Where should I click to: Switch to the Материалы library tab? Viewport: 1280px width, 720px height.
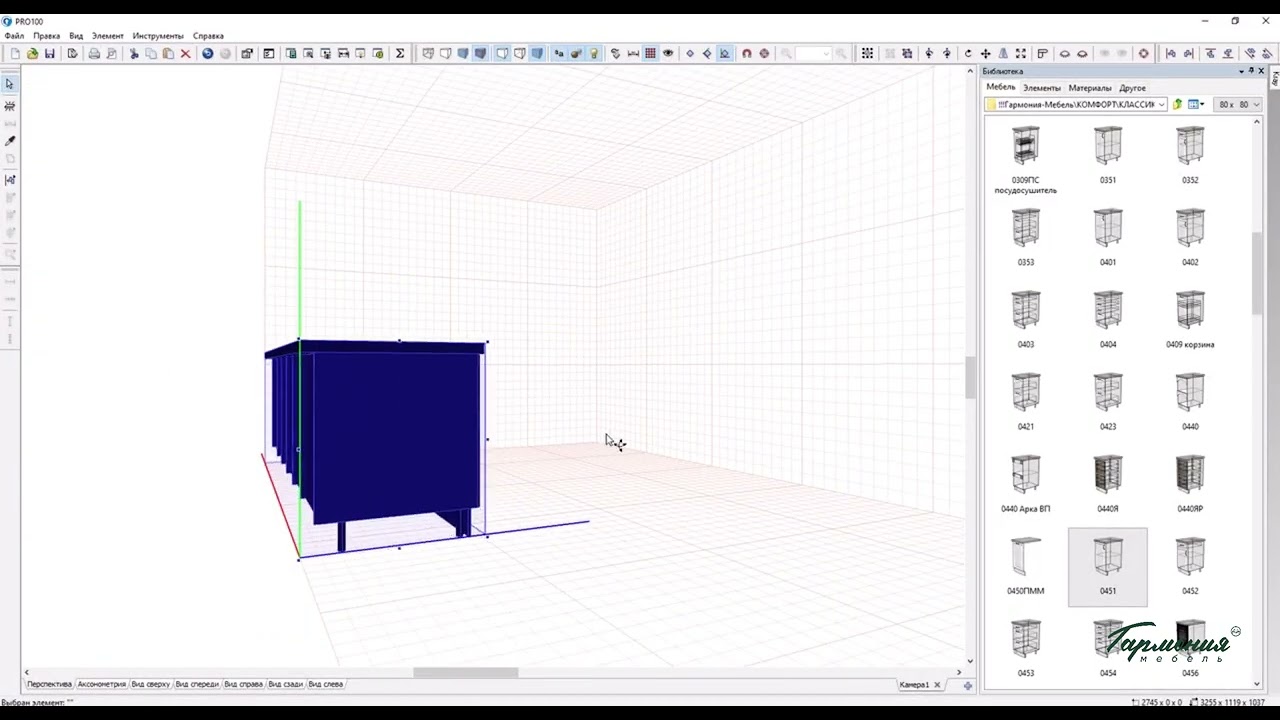[1090, 88]
